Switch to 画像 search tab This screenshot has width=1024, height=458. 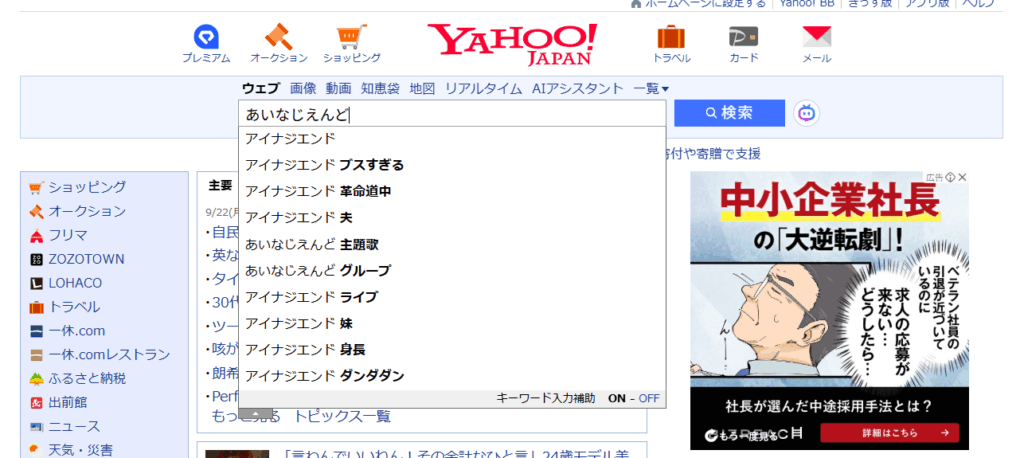point(303,88)
